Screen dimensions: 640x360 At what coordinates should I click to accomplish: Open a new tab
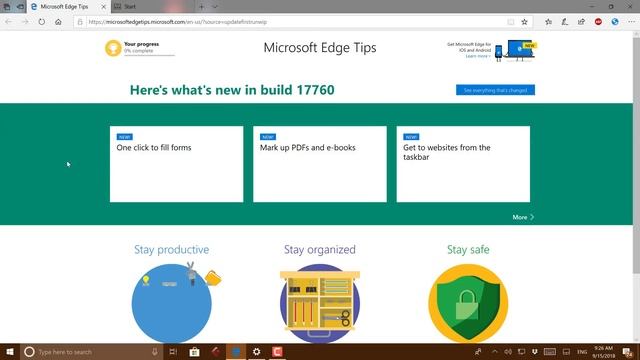tap(202, 7)
